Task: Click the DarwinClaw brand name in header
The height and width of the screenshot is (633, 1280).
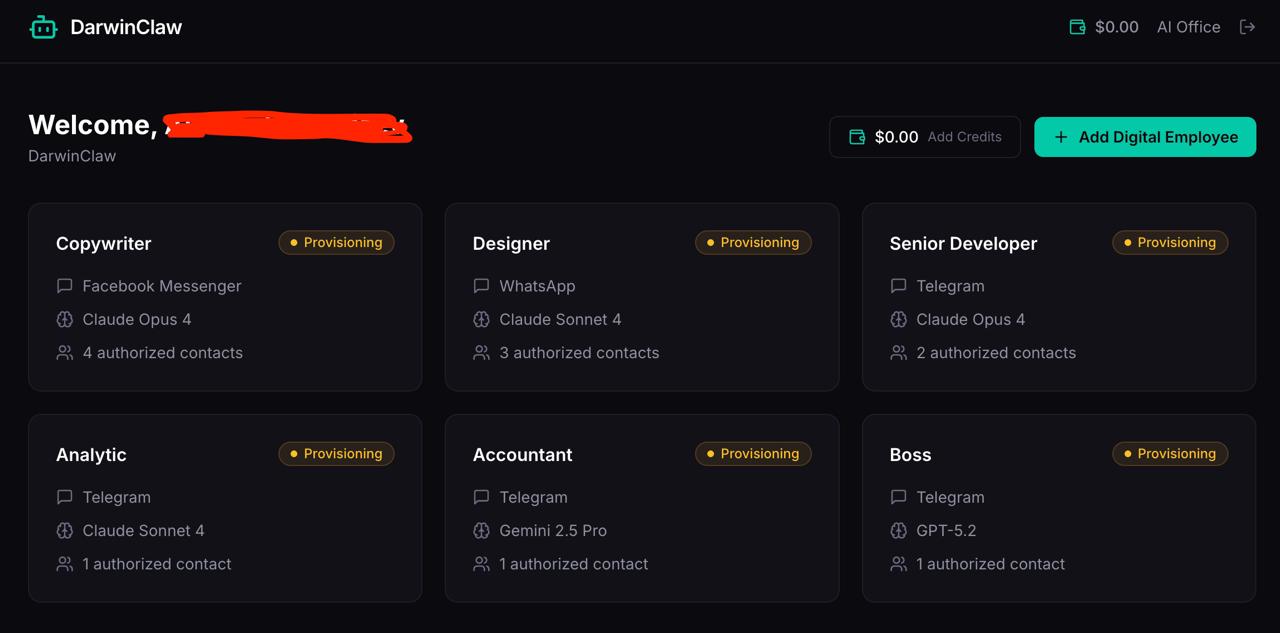Action: [x=126, y=27]
